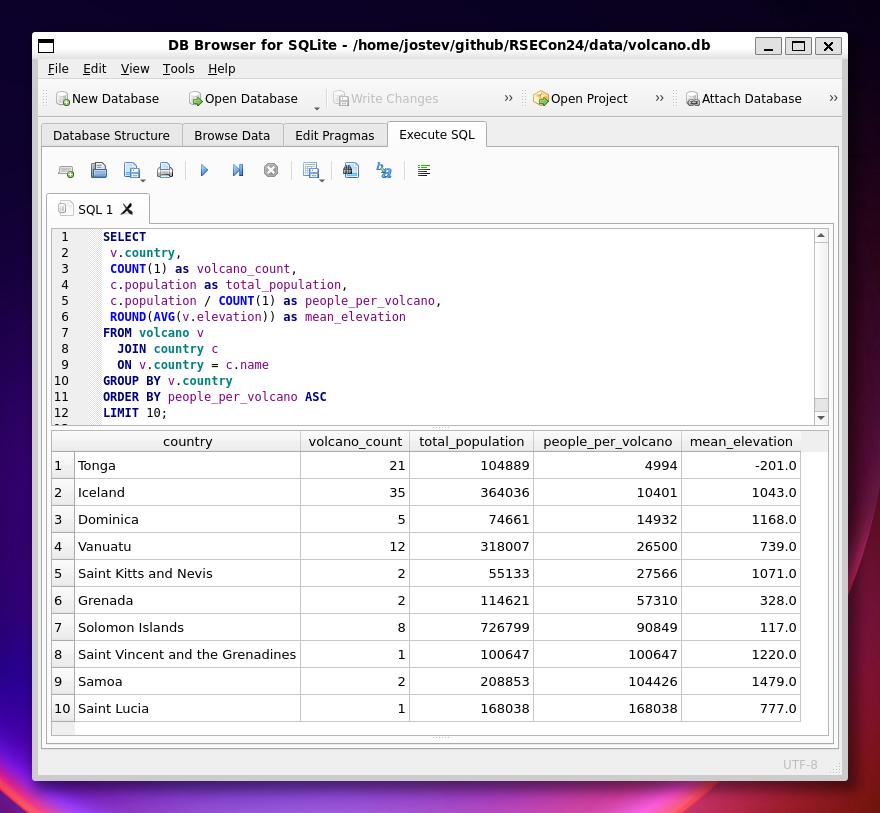This screenshot has width=880, height=813.
Task: Expand the Open Database recent files dropdown arrow
Action: 317,108
